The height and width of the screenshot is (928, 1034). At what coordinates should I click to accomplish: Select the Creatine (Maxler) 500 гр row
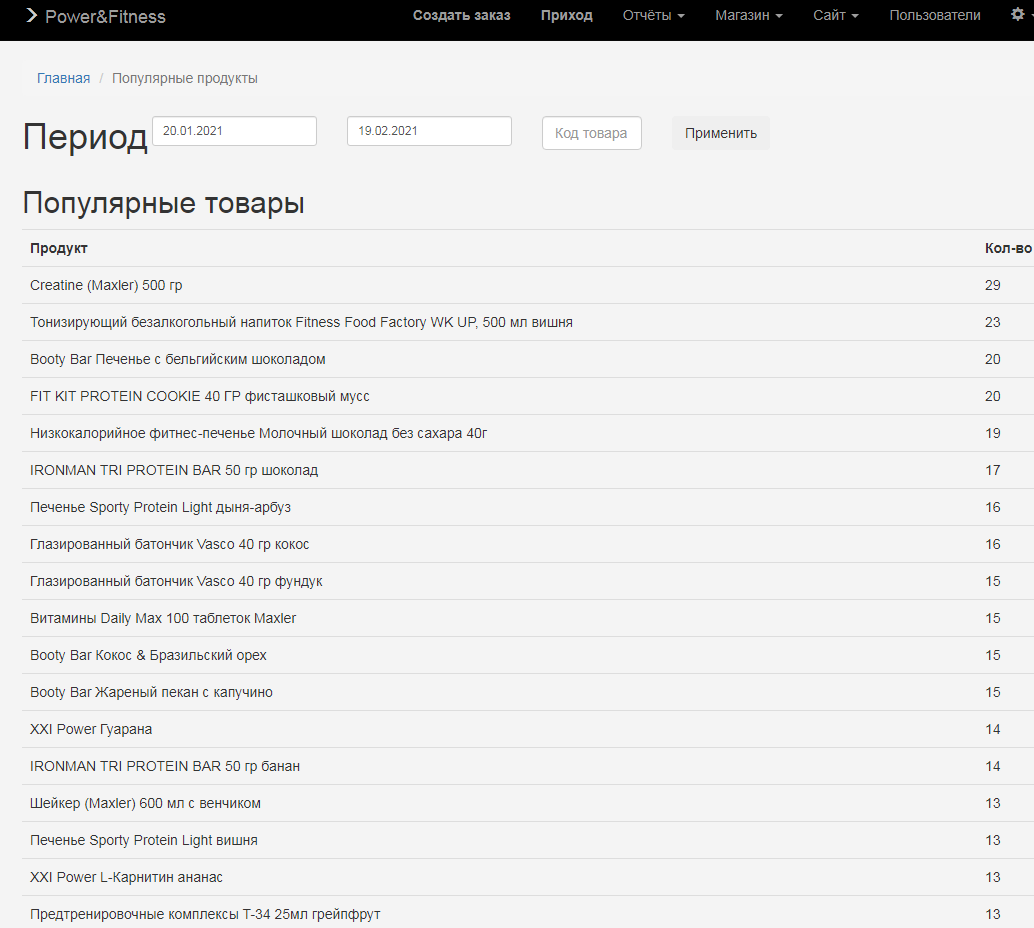[x=106, y=285]
